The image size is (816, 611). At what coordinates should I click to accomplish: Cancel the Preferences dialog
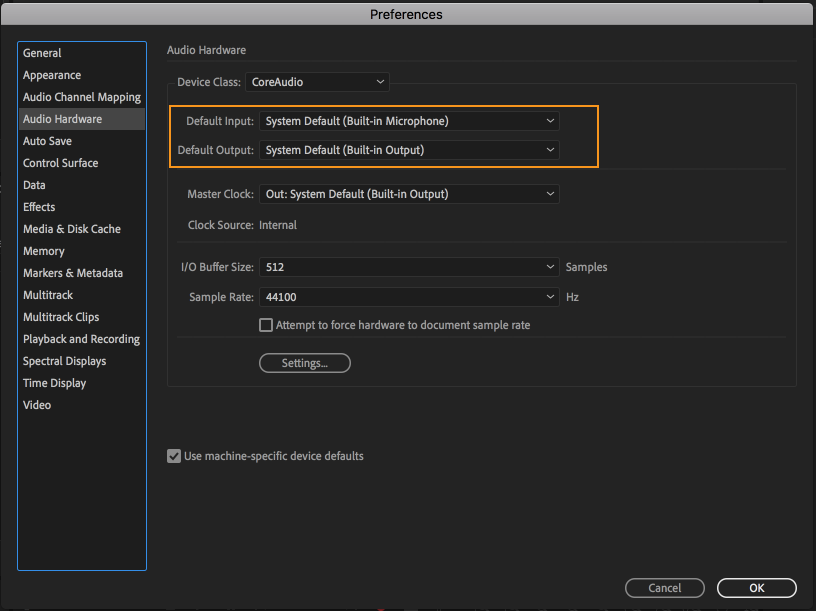[665, 588]
